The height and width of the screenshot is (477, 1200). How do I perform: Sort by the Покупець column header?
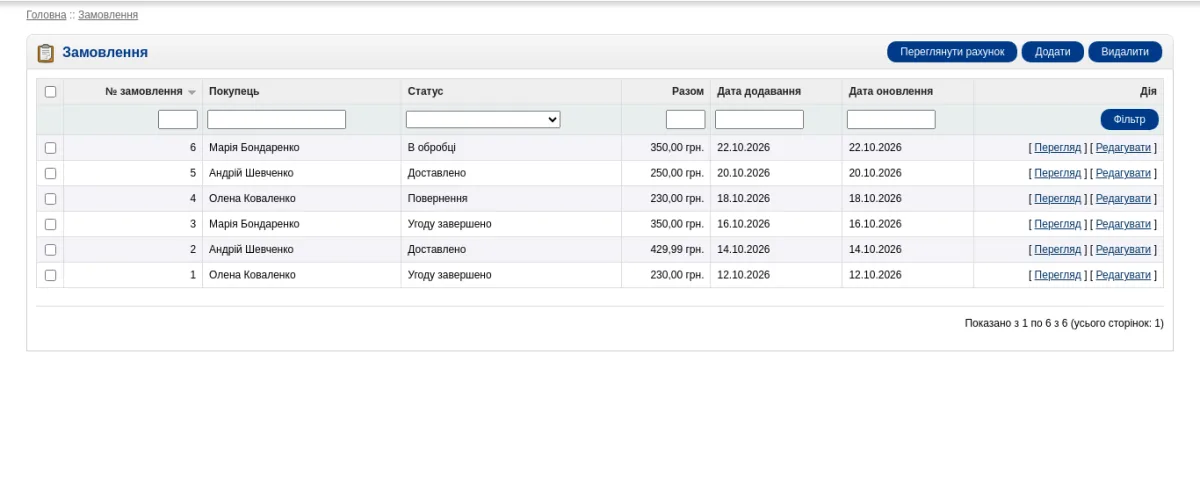click(234, 91)
